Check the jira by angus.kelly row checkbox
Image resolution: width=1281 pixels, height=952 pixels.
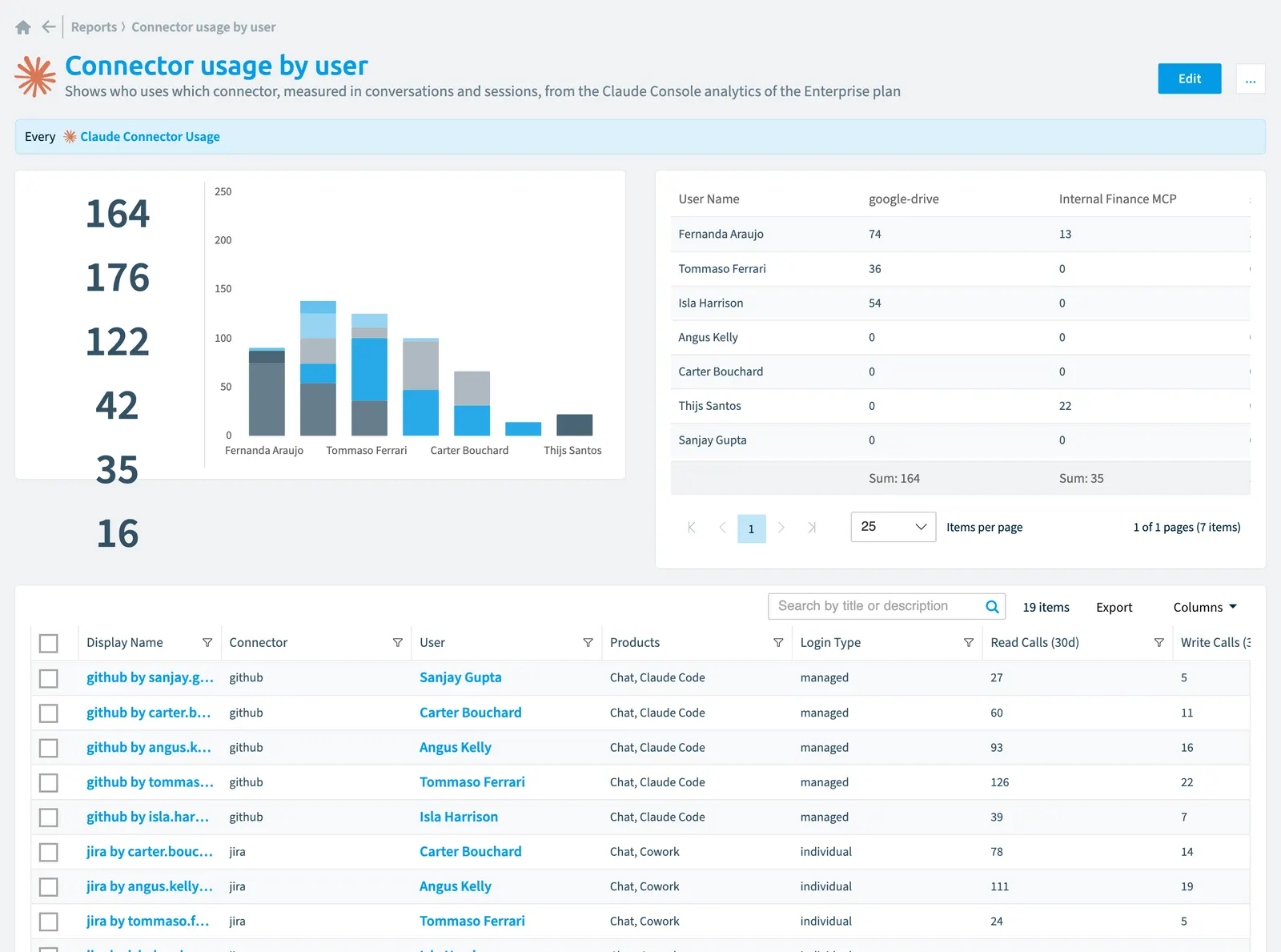click(x=49, y=887)
